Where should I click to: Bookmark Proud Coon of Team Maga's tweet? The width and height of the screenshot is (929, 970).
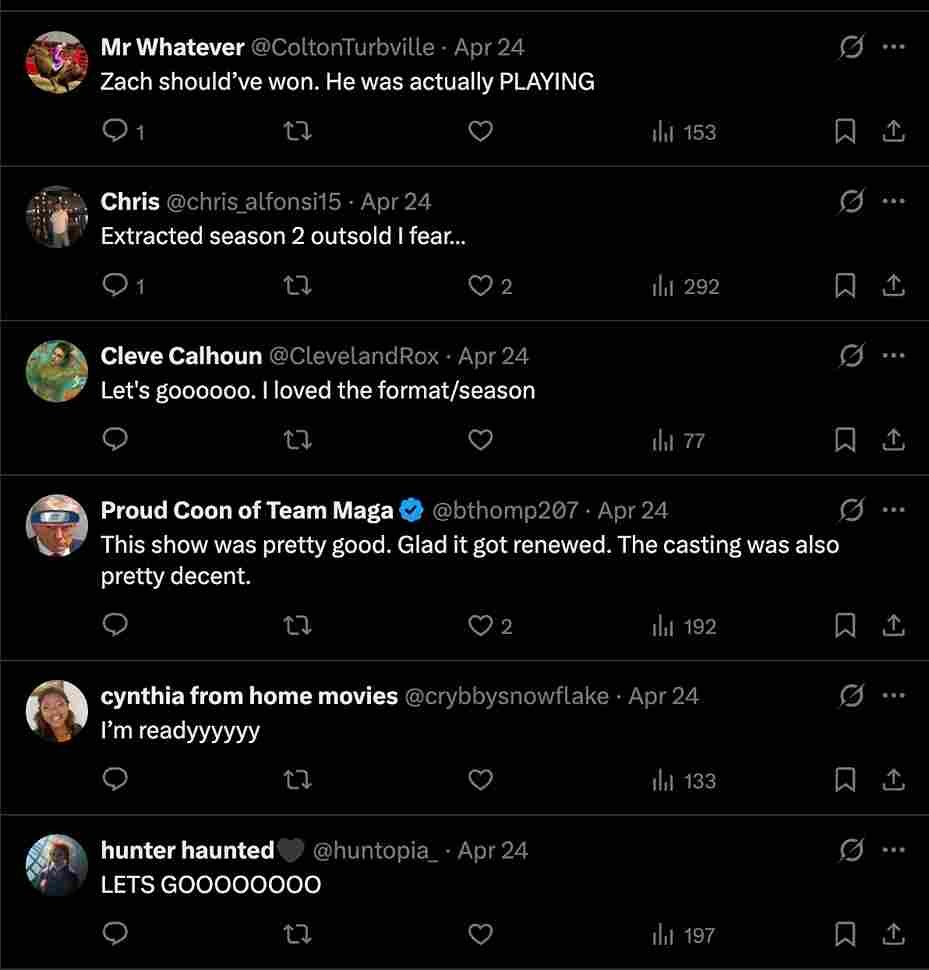(x=845, y=625)
